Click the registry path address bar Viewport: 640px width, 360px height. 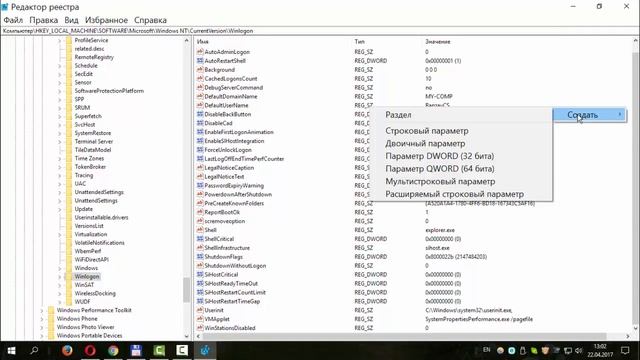pos(320,31)
